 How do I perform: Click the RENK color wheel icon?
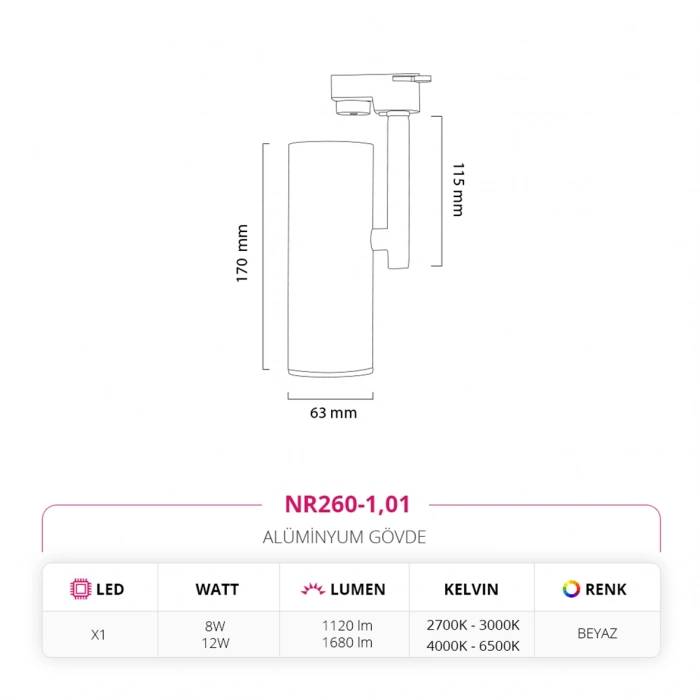(x=571, y=589)
